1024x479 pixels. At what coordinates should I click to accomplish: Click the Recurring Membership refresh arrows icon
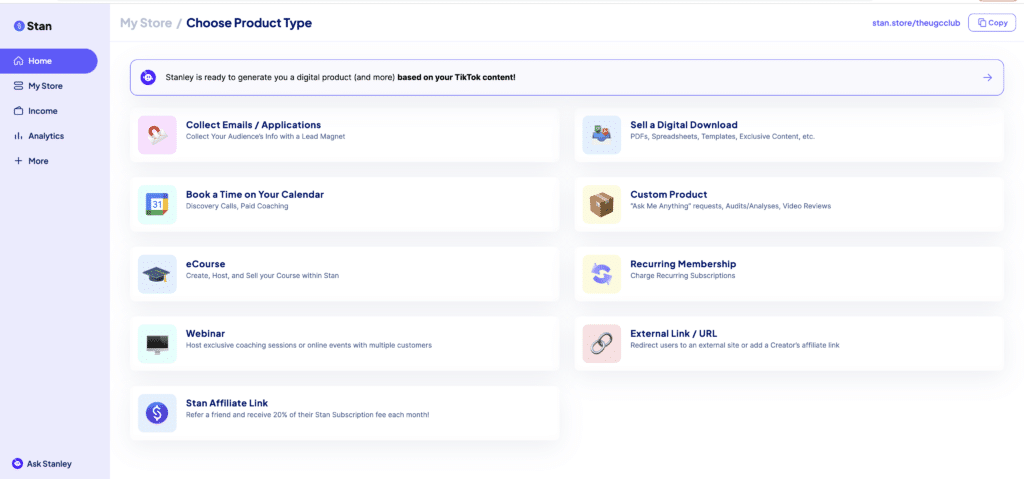pos(601,274)
